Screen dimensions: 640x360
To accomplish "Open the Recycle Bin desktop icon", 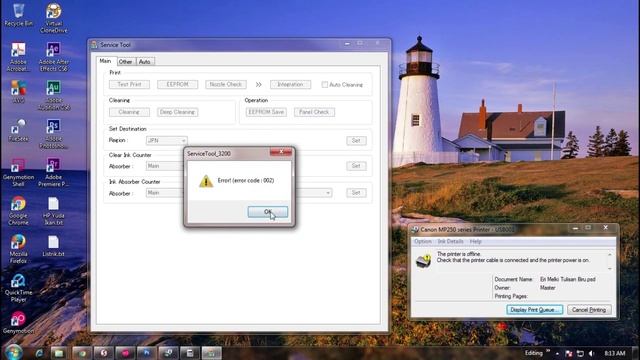I will tap(18, 15).
